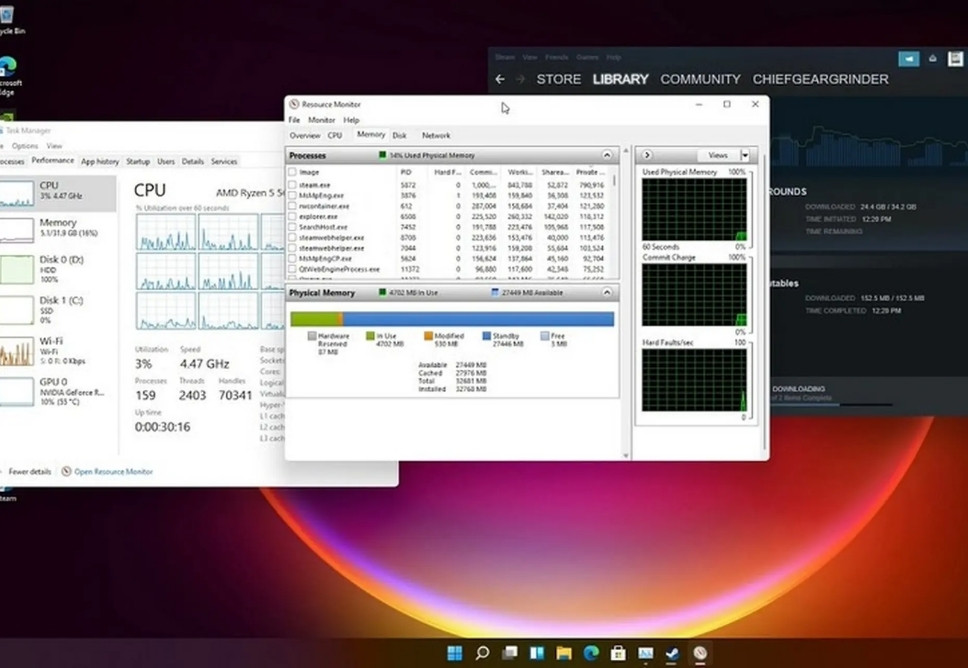Open File Explorer from the taskbar
The width and height of the screenshot is (968, 668).
(564, 654)
